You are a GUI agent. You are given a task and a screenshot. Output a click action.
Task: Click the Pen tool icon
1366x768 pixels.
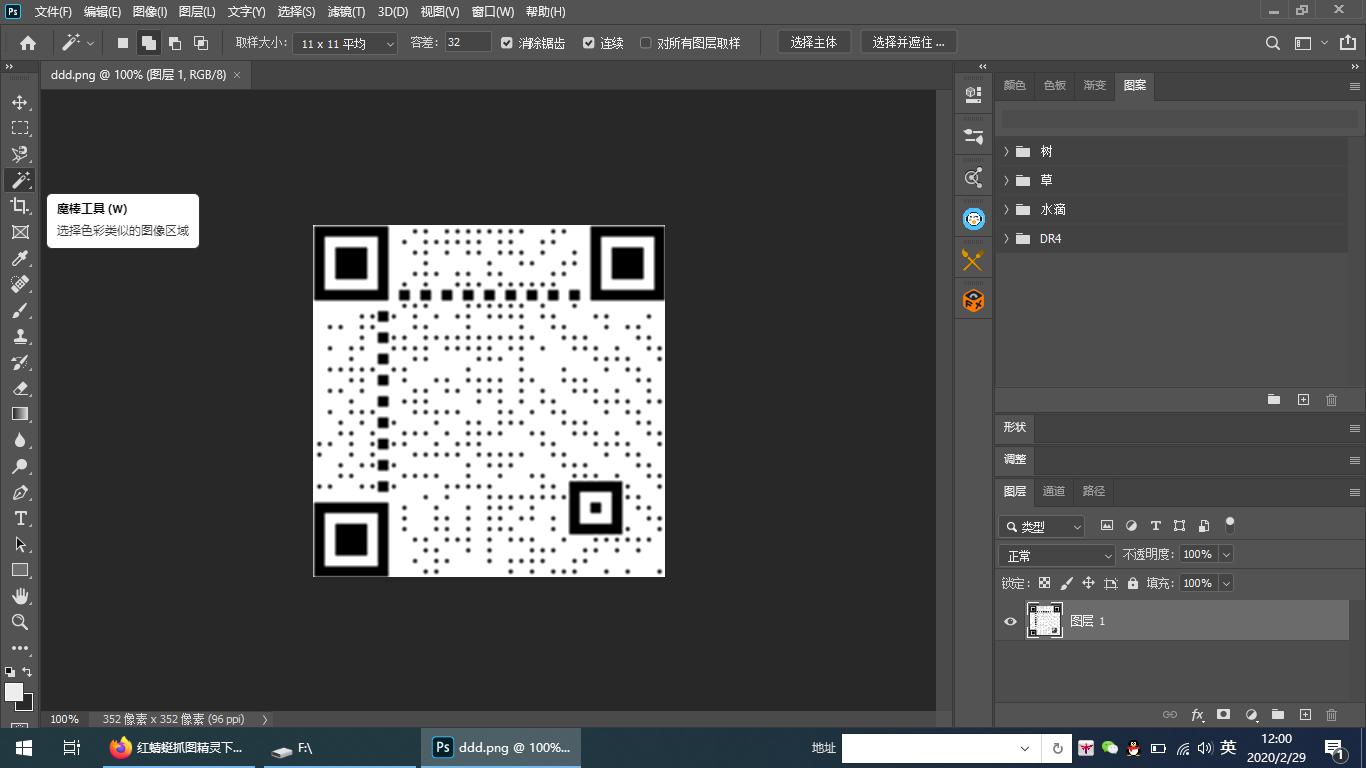coord(20,492)
